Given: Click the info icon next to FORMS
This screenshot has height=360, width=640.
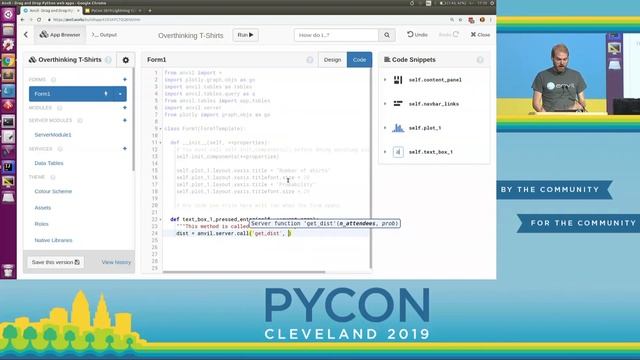Looking at the screenshot, I should tap(53, 80).
